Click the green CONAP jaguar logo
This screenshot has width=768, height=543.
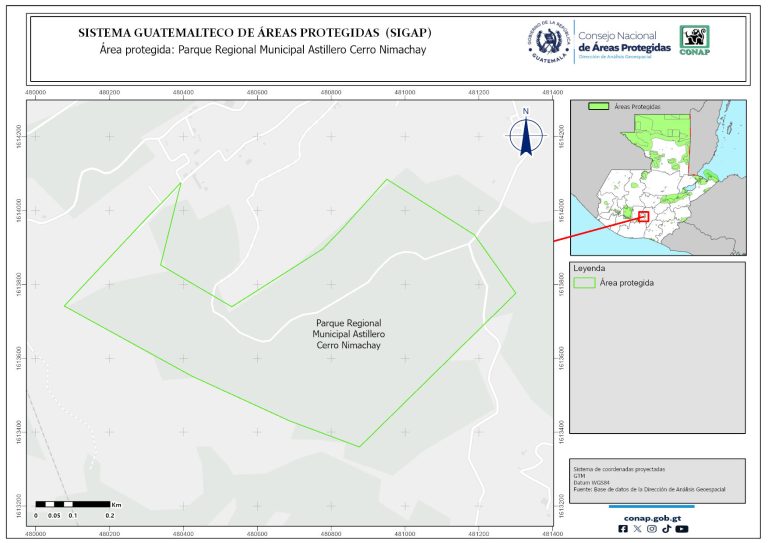(x=696, y=39)
